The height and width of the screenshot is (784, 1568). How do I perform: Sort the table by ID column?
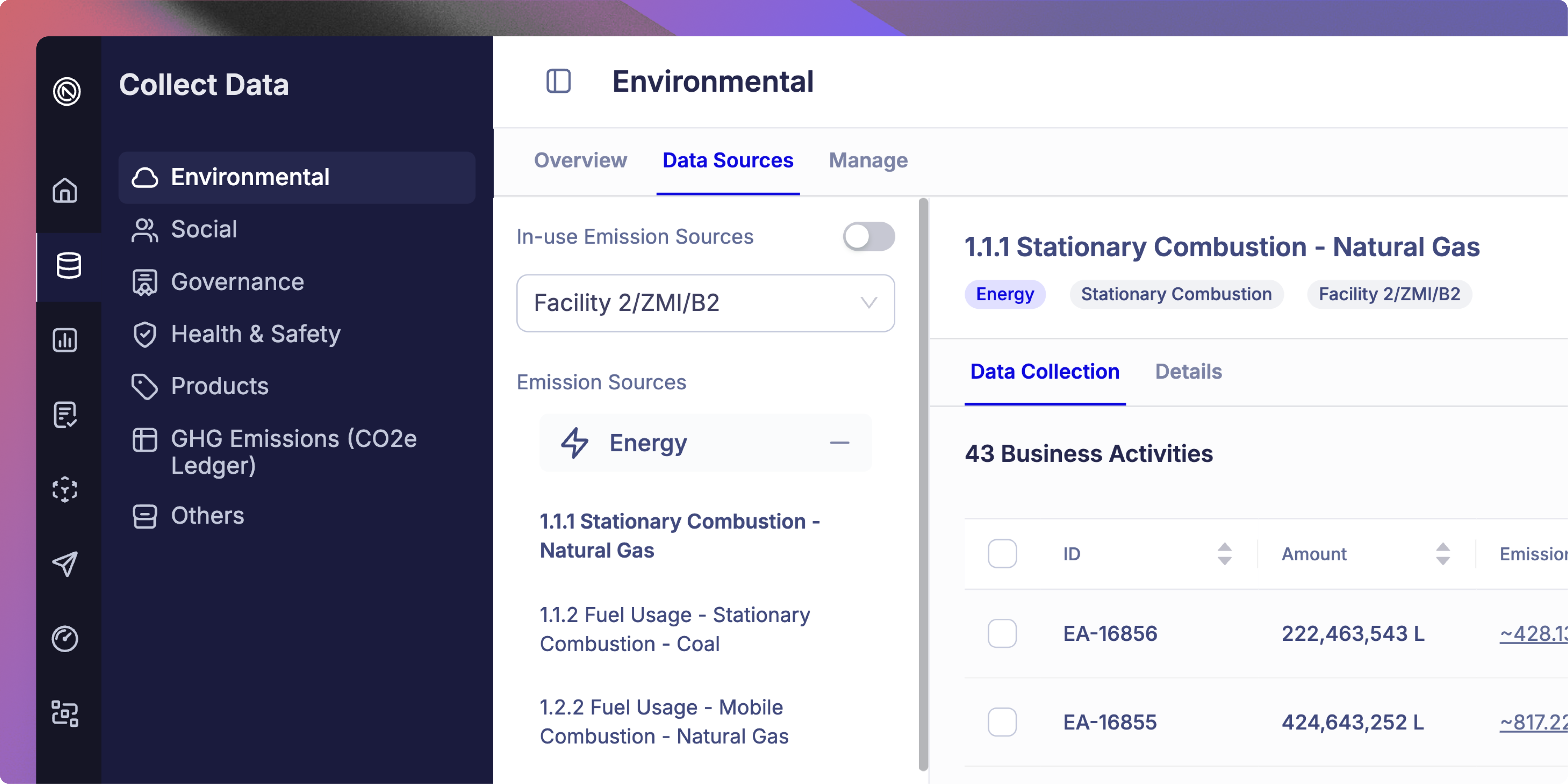[x=1224, y=554]
